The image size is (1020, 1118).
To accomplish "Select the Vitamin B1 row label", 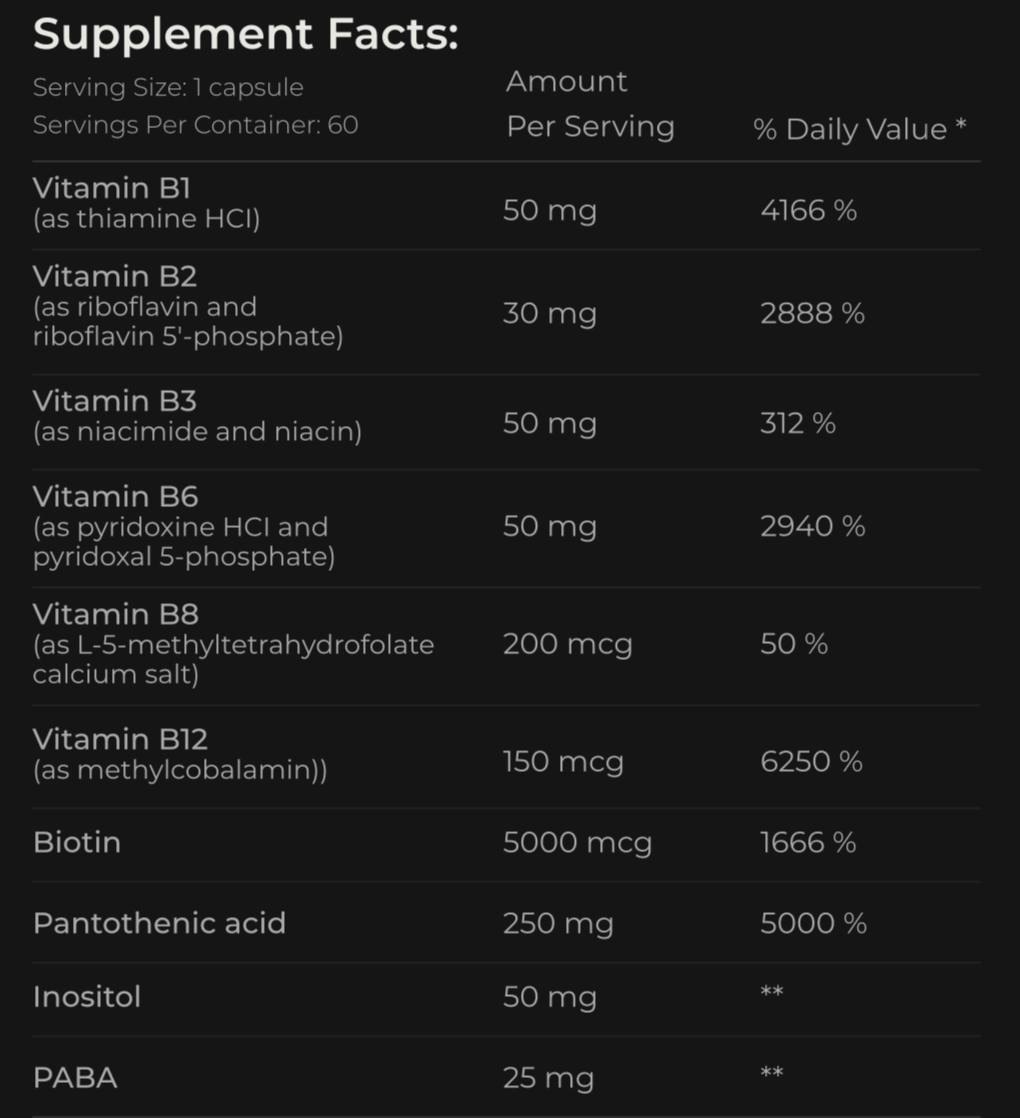I will (146, 203).
